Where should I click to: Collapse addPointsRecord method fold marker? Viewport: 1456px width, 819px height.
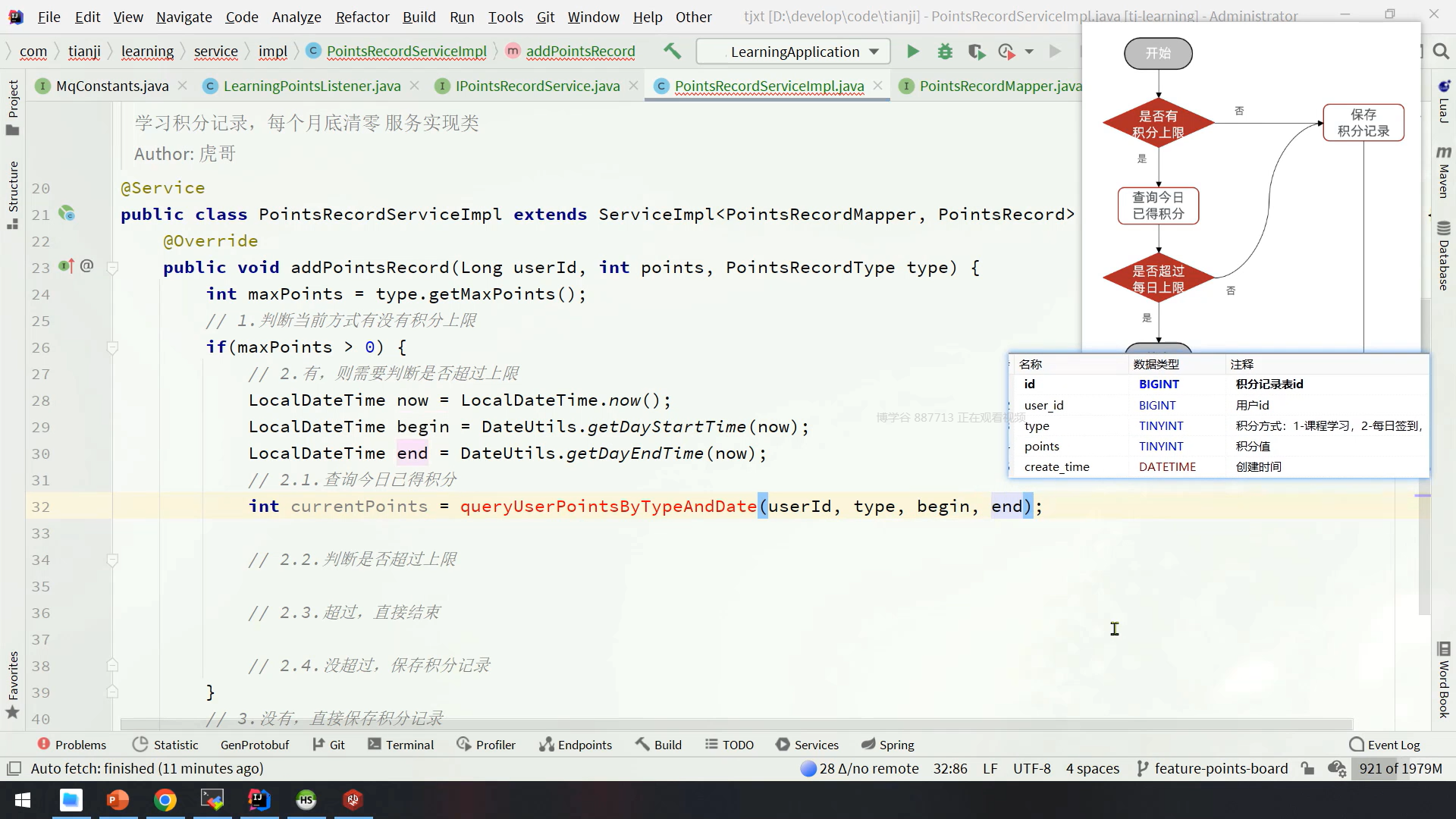click(112, 268)
